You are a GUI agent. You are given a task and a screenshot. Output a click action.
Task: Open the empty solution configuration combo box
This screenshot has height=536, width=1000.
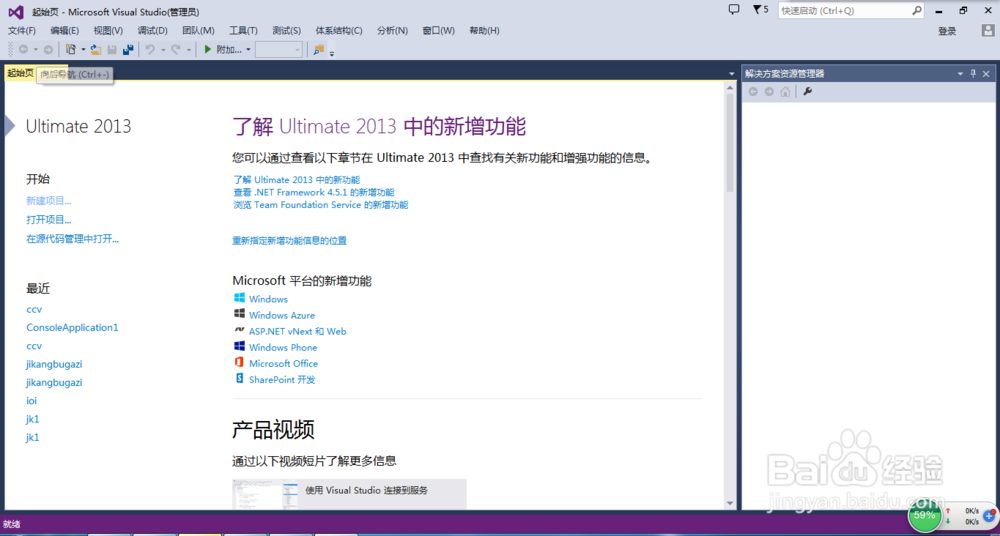click(x=279, y=49)
